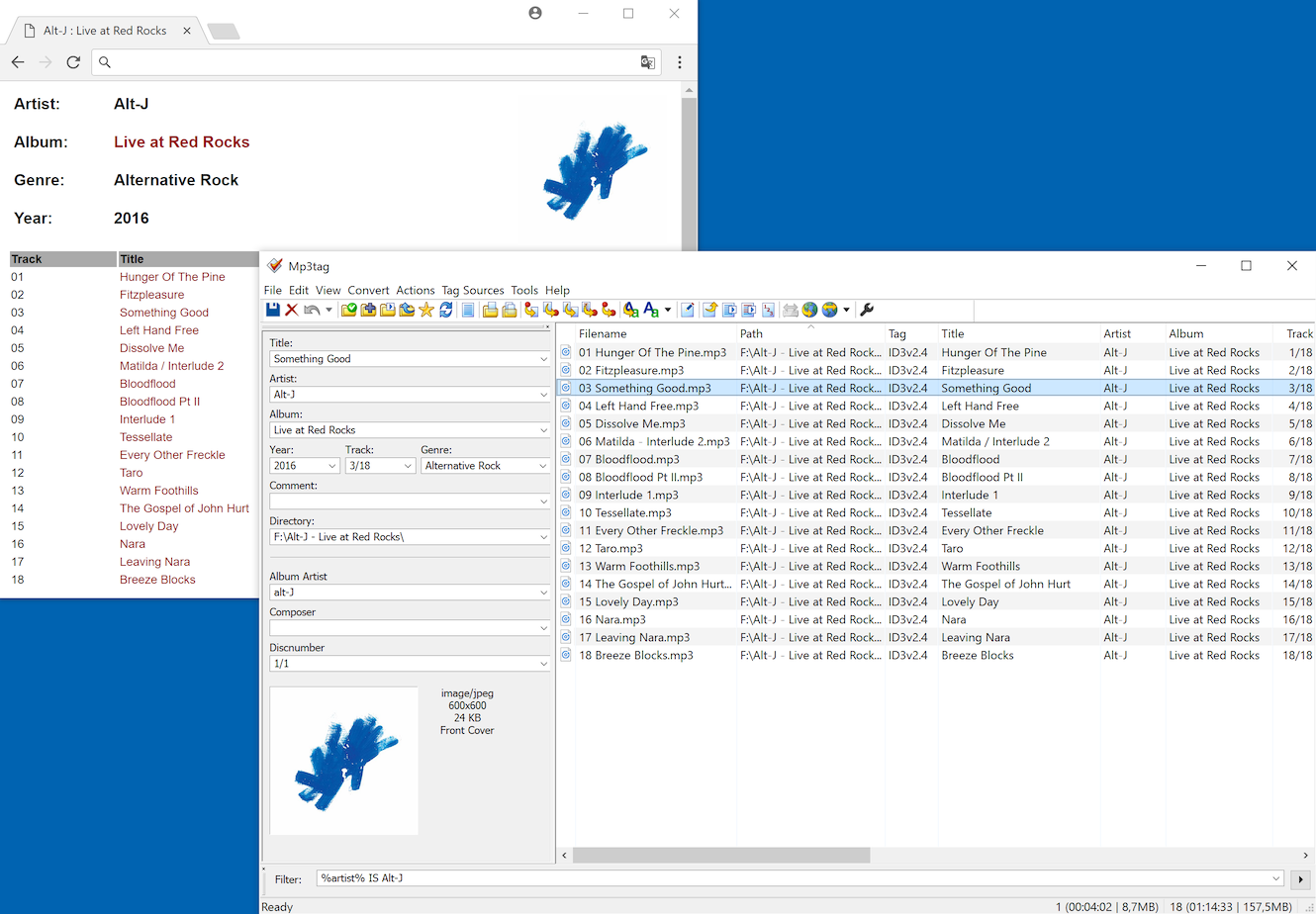Select 05 Dissolve Me.mp3 in the file list
The height and width of the screenshot is (914, 1316).
click(x=643, y=423)
